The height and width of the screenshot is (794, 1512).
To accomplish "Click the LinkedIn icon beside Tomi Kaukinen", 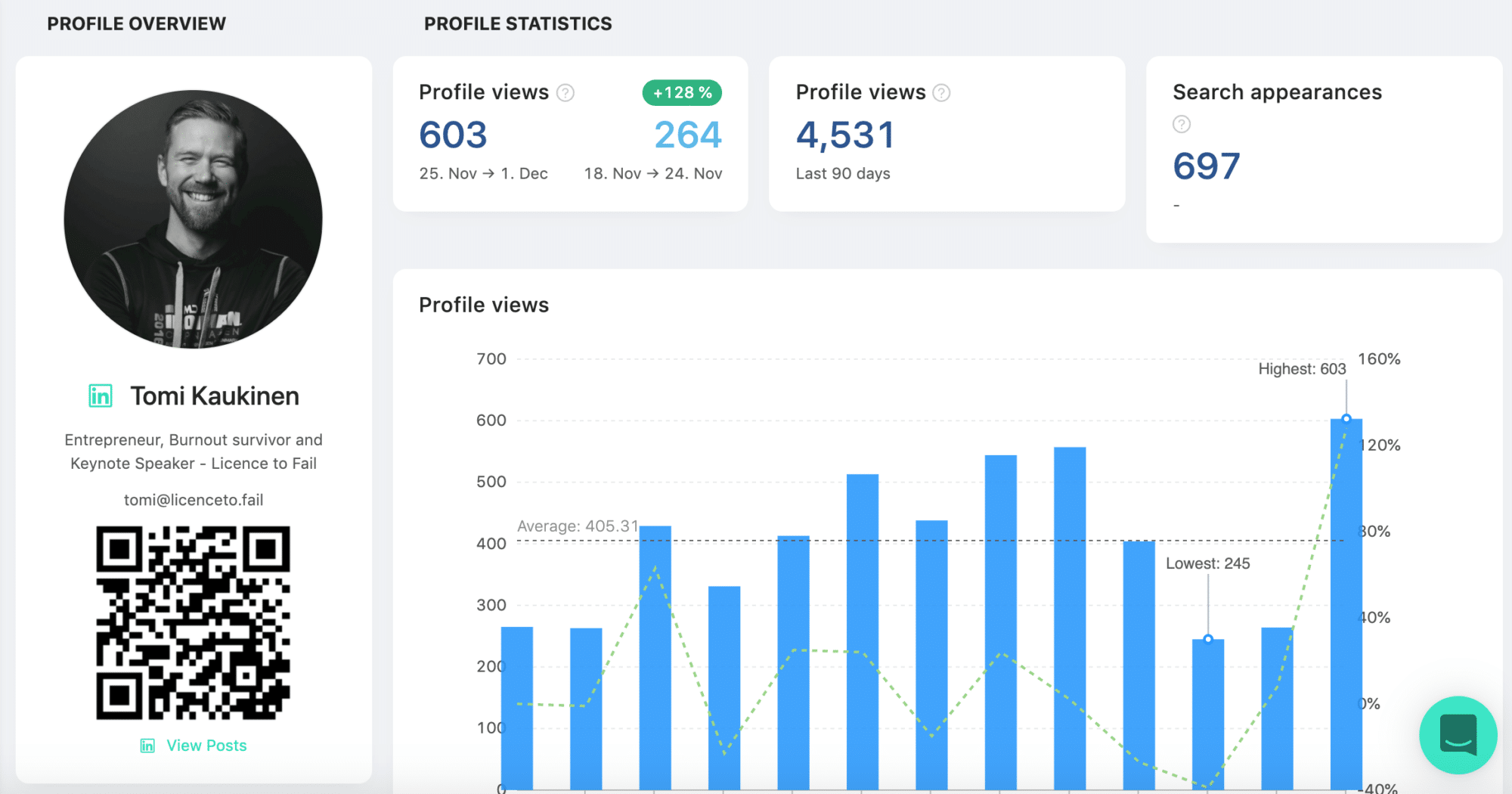I will click(101, 395).
